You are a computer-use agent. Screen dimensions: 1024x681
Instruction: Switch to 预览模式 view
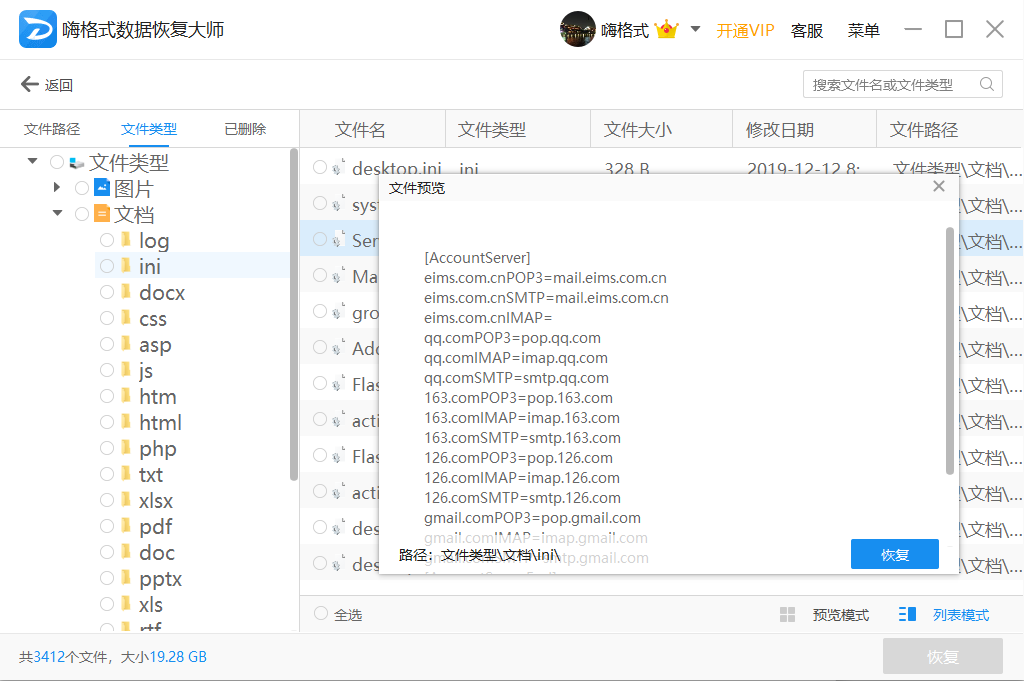tap(840, 615)
